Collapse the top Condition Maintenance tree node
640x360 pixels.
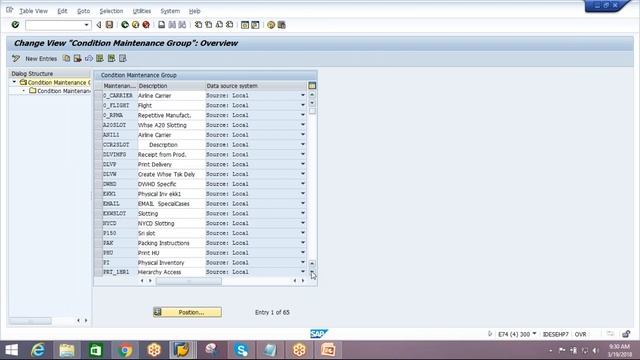(x=14, y=82)
